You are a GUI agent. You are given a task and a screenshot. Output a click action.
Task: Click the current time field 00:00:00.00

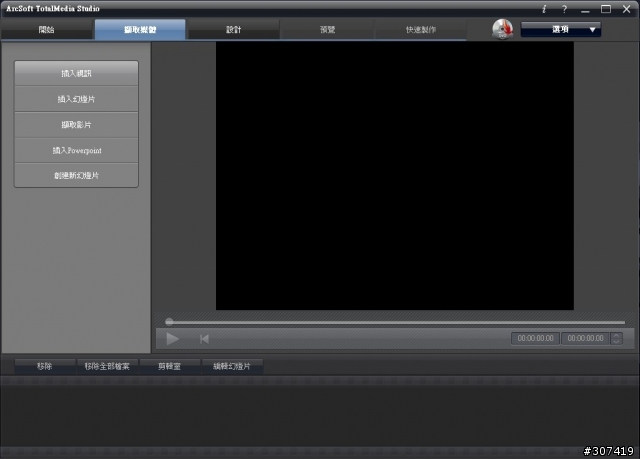(536, 338)
